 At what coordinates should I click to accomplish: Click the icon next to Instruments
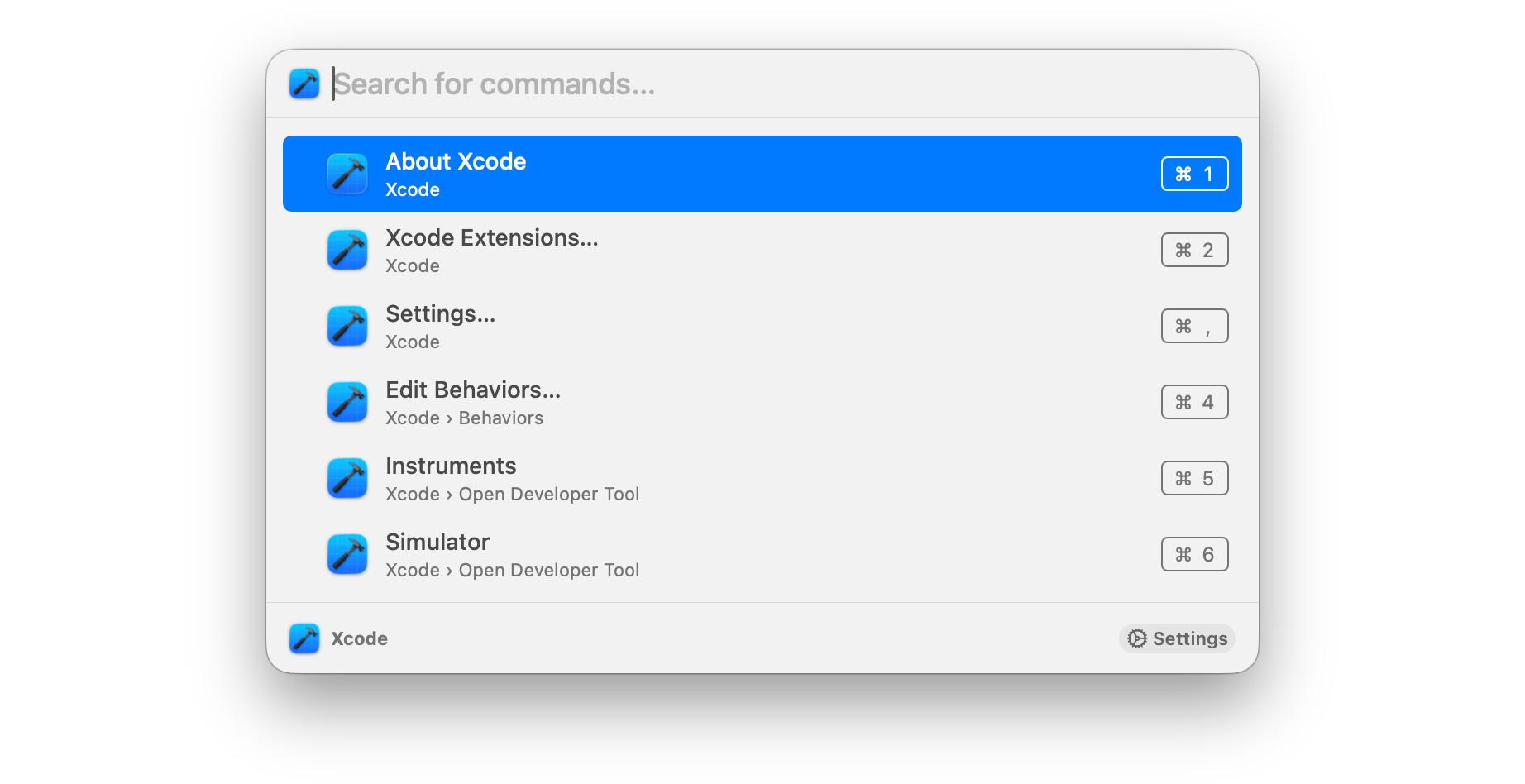pos(347,478)
